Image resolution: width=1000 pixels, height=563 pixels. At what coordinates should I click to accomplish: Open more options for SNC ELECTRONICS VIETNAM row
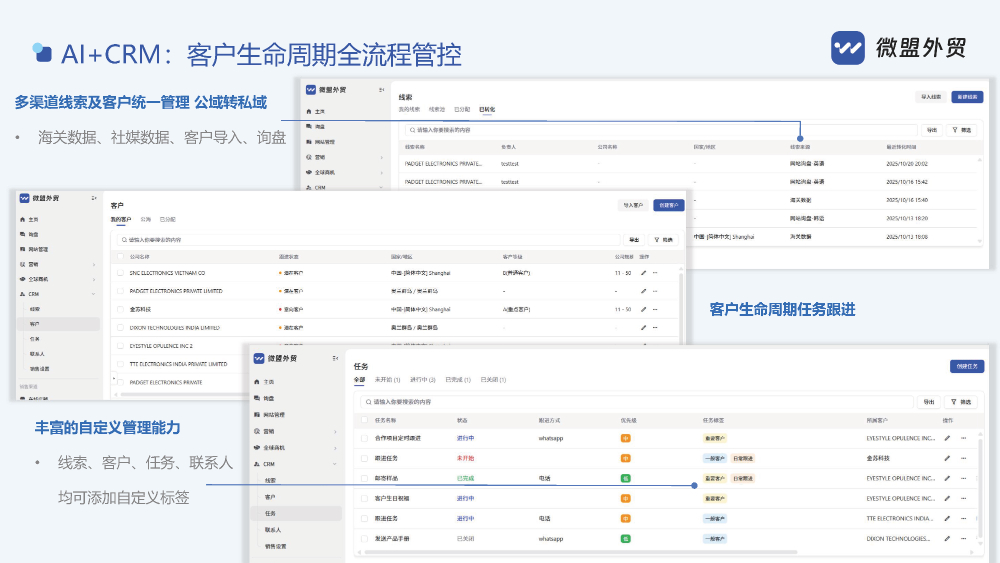(655, 273)
